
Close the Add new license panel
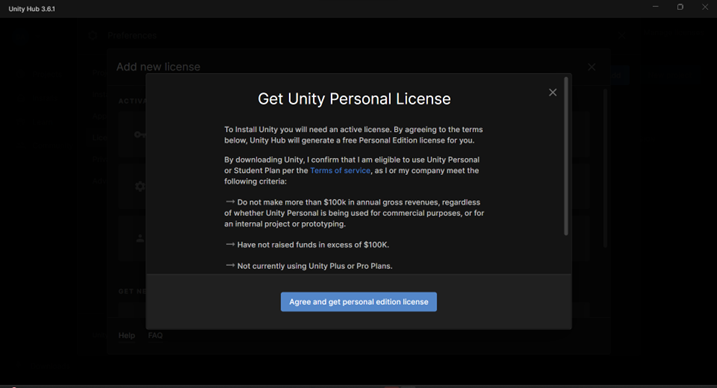point(591,67)
